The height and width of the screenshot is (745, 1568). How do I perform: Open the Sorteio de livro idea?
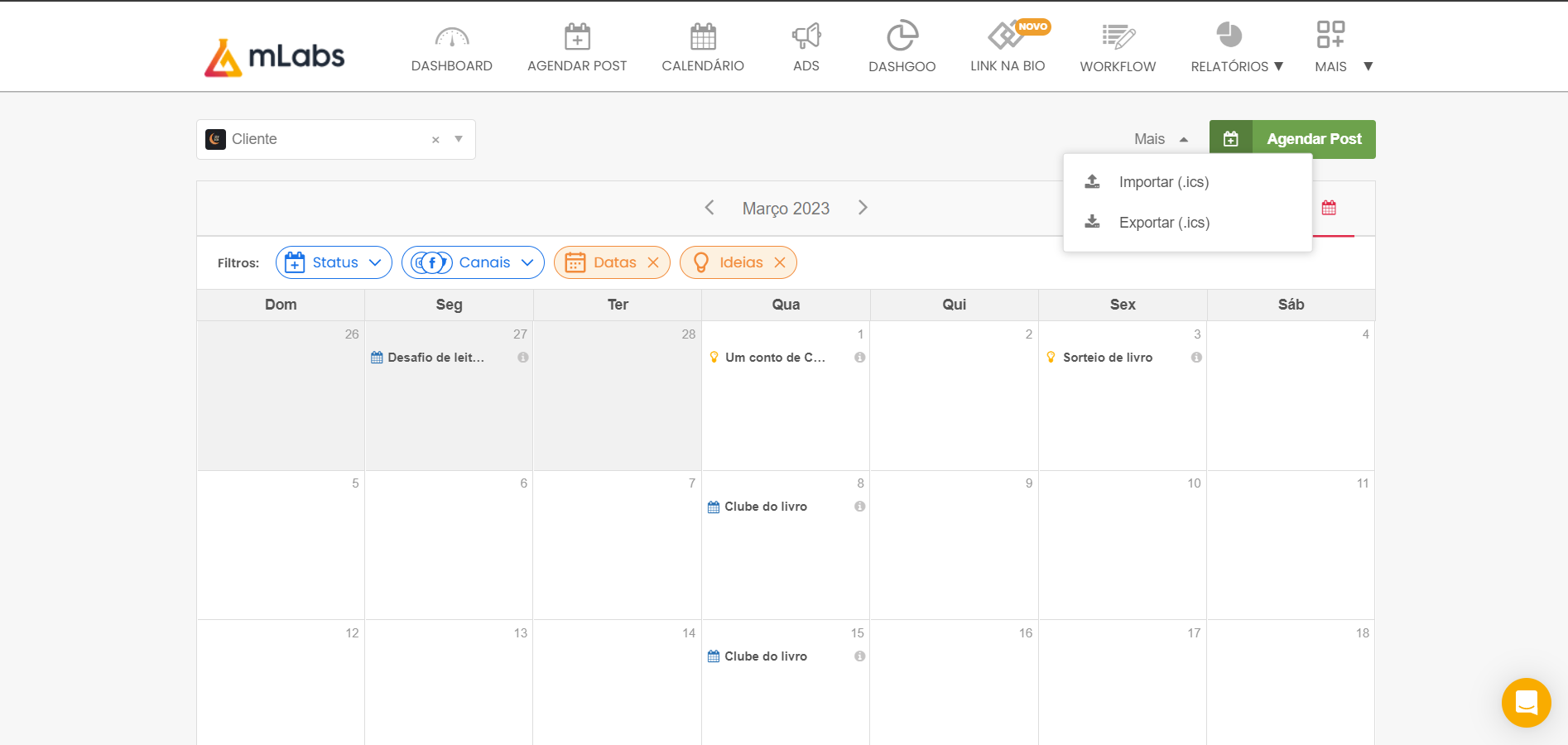tap(1107, 358)
